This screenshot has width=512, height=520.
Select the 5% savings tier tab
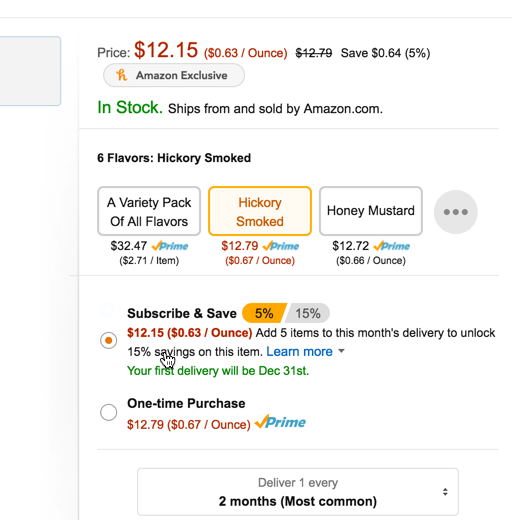264,313
